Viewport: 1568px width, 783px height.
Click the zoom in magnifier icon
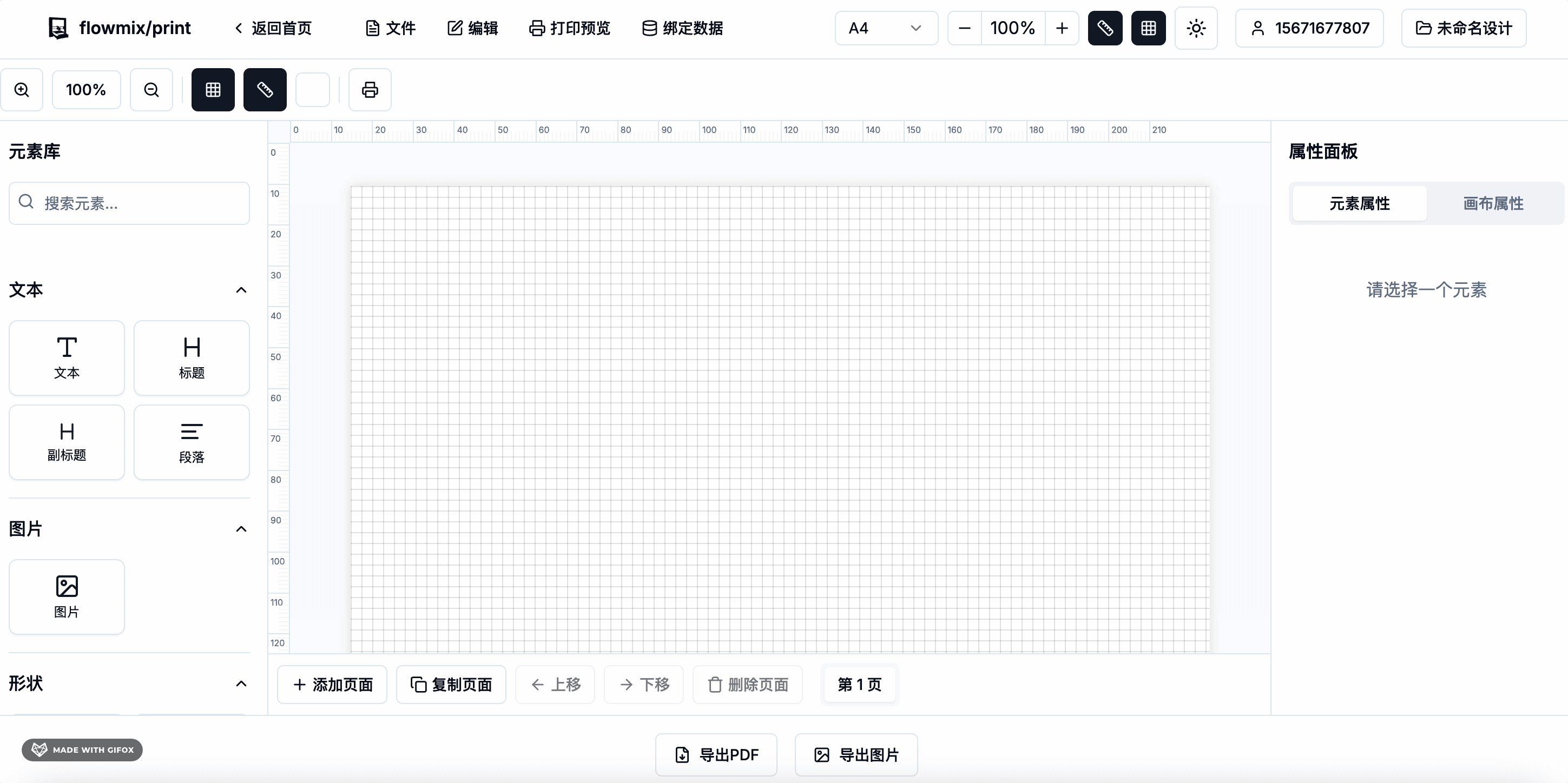click(x=22, y=90)
